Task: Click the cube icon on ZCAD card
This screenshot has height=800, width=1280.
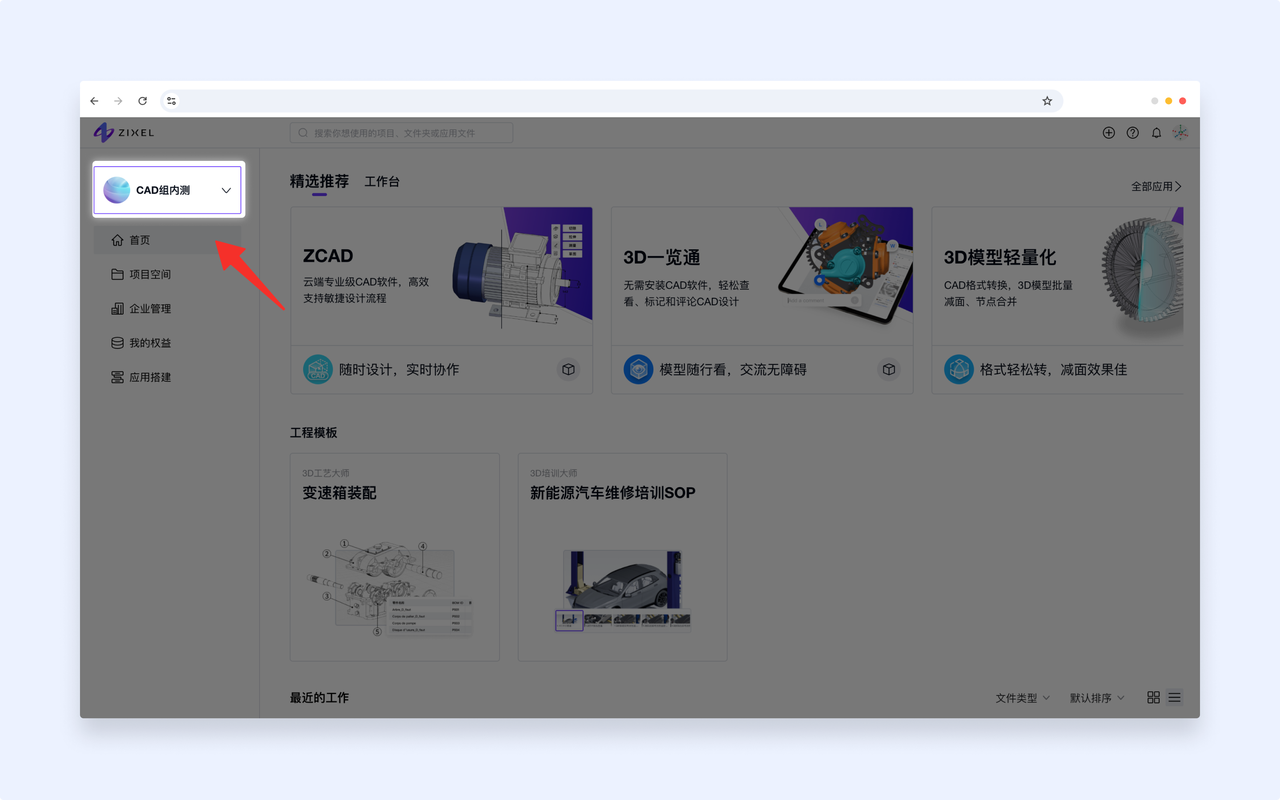Action: click(568, 369)
